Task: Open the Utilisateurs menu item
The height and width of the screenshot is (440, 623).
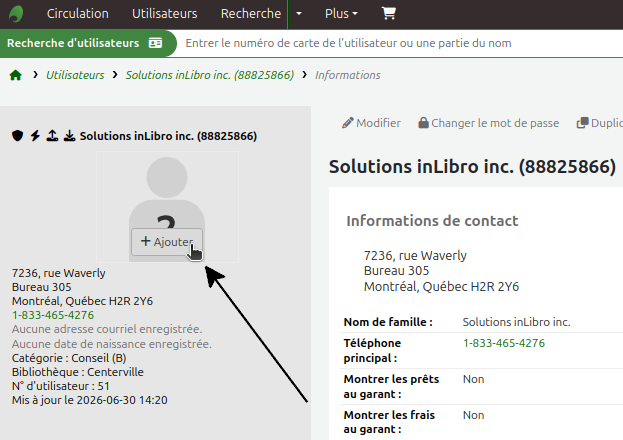Action: pos(164,14)
